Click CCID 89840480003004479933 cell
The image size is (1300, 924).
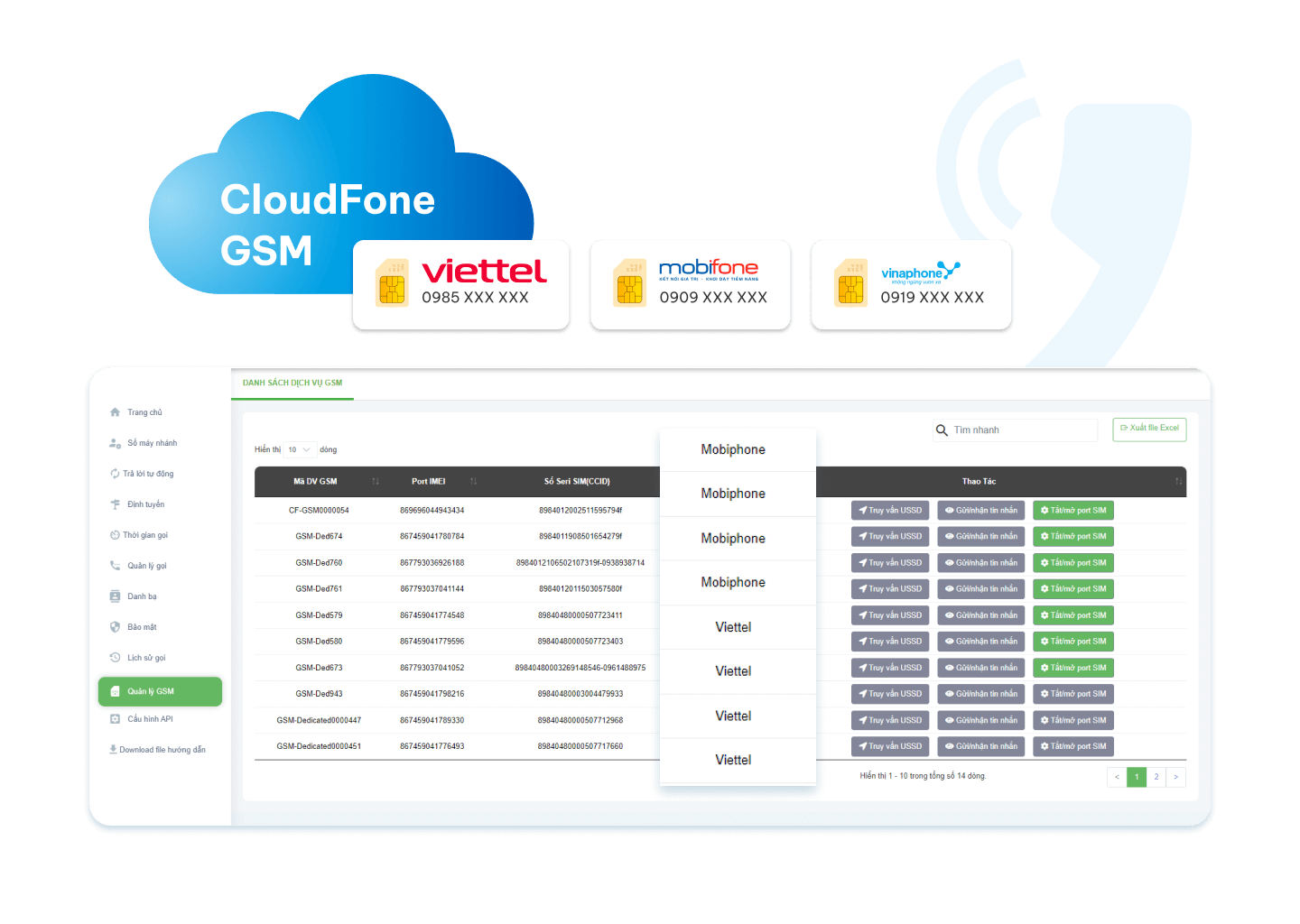point(580,694)
